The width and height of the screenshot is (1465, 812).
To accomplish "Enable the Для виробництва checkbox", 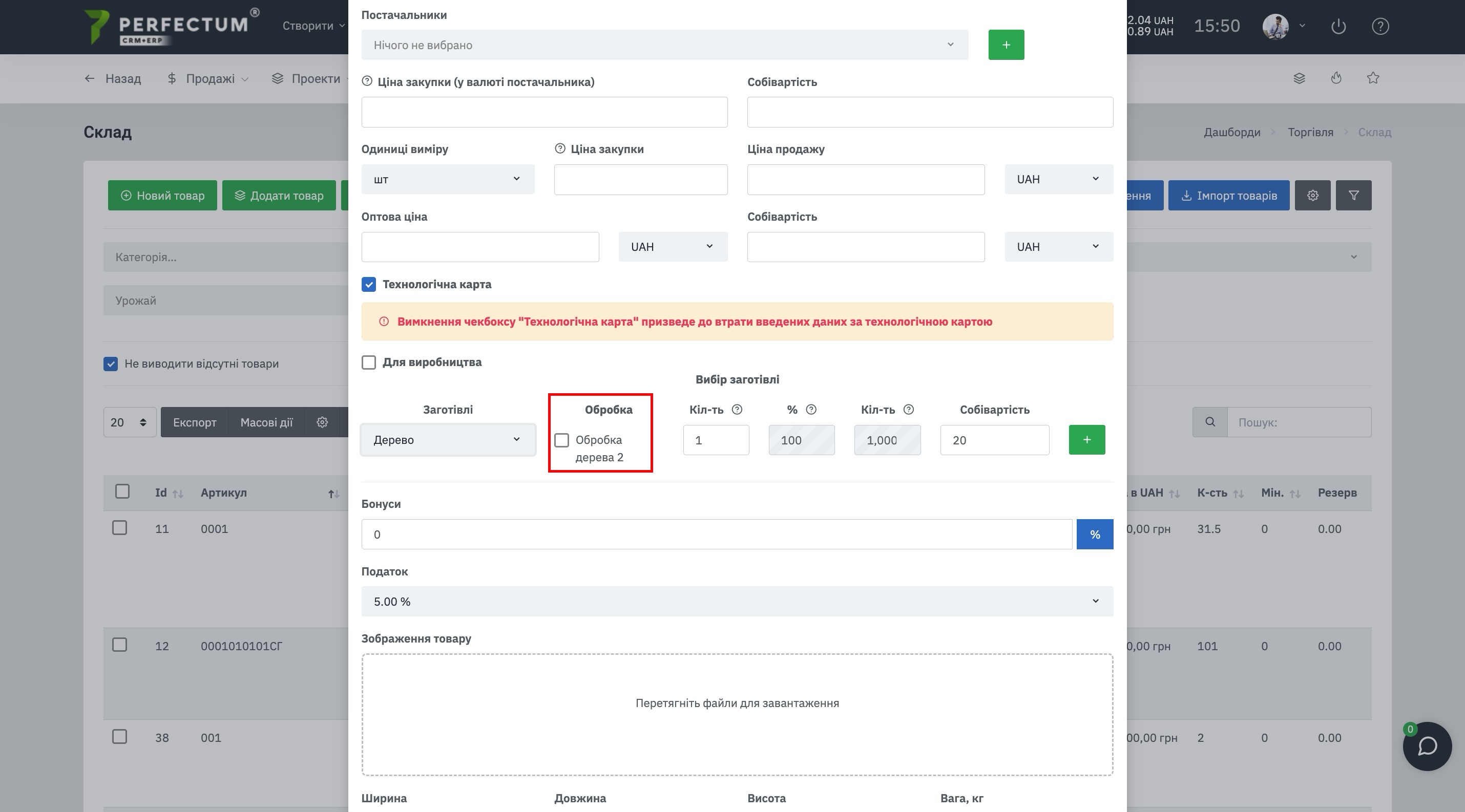I will (368, 362).
